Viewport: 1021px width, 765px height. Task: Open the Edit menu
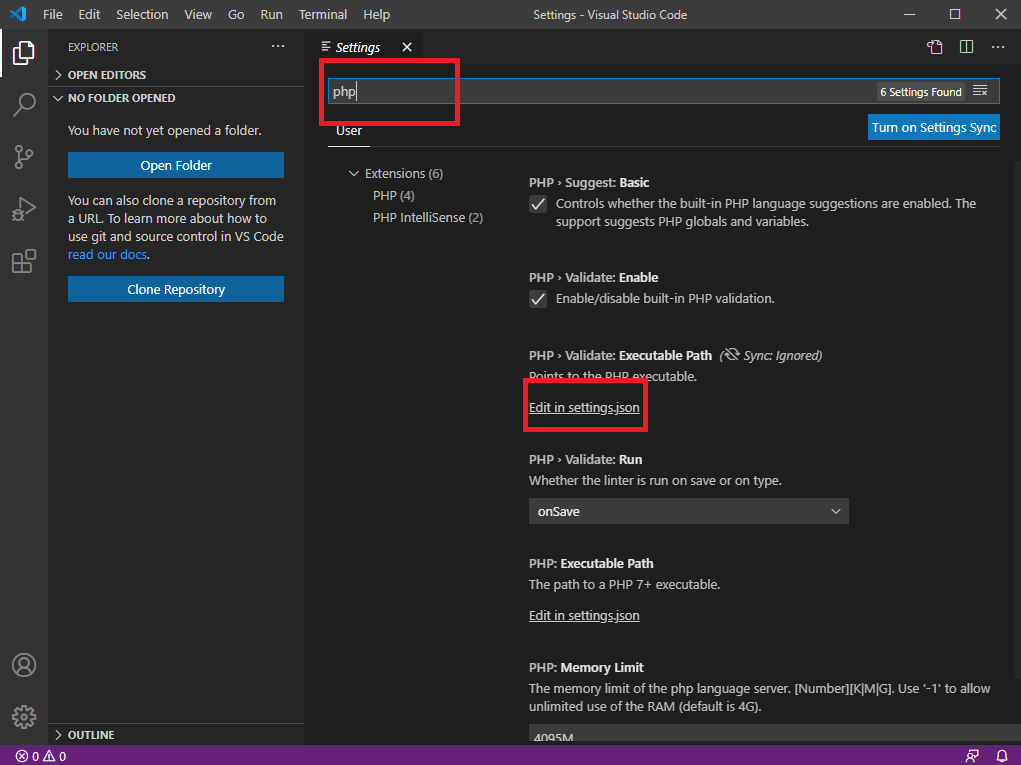tap(89, 14)
